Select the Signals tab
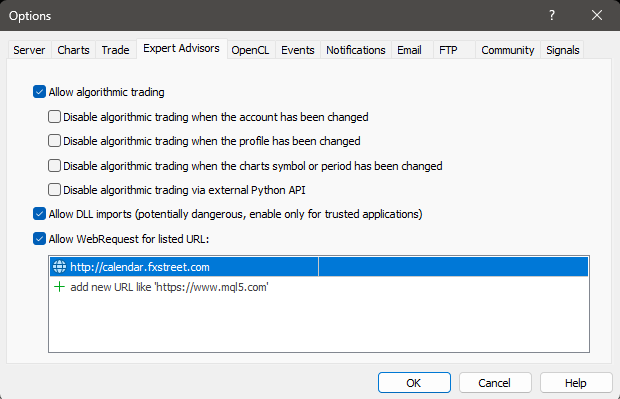The width and height of the screenshot is (620, 399). click(562, 50)
